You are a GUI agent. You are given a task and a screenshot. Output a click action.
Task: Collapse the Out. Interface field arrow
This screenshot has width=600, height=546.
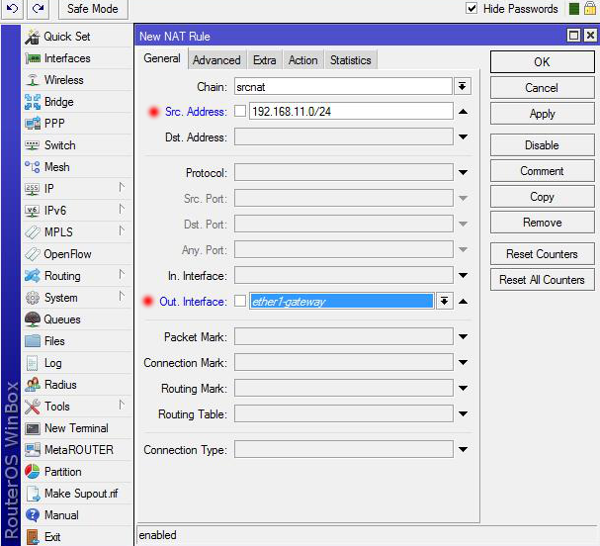point(463,302)
